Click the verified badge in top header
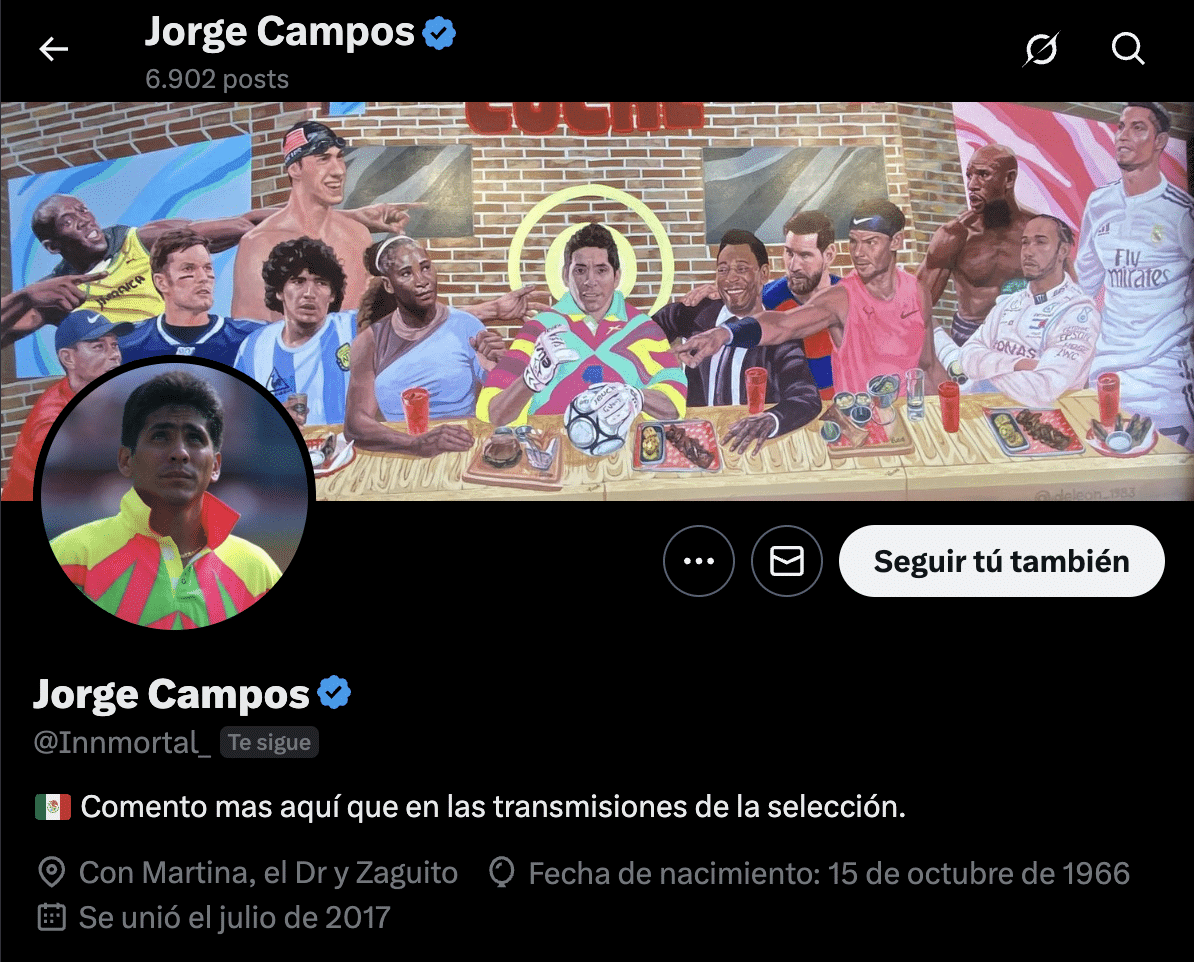 pyautogui.click(x=439, y=34)
